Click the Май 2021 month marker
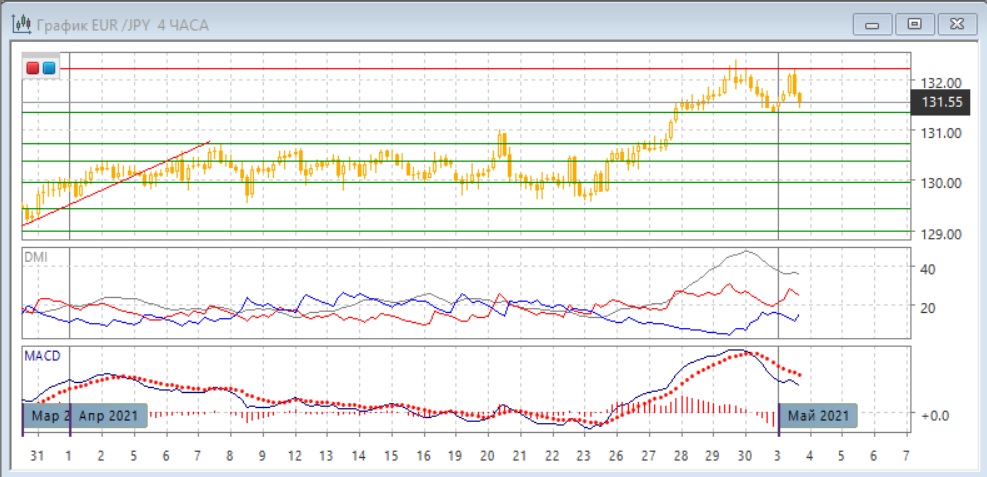987x477 pixels. point(819,415)
